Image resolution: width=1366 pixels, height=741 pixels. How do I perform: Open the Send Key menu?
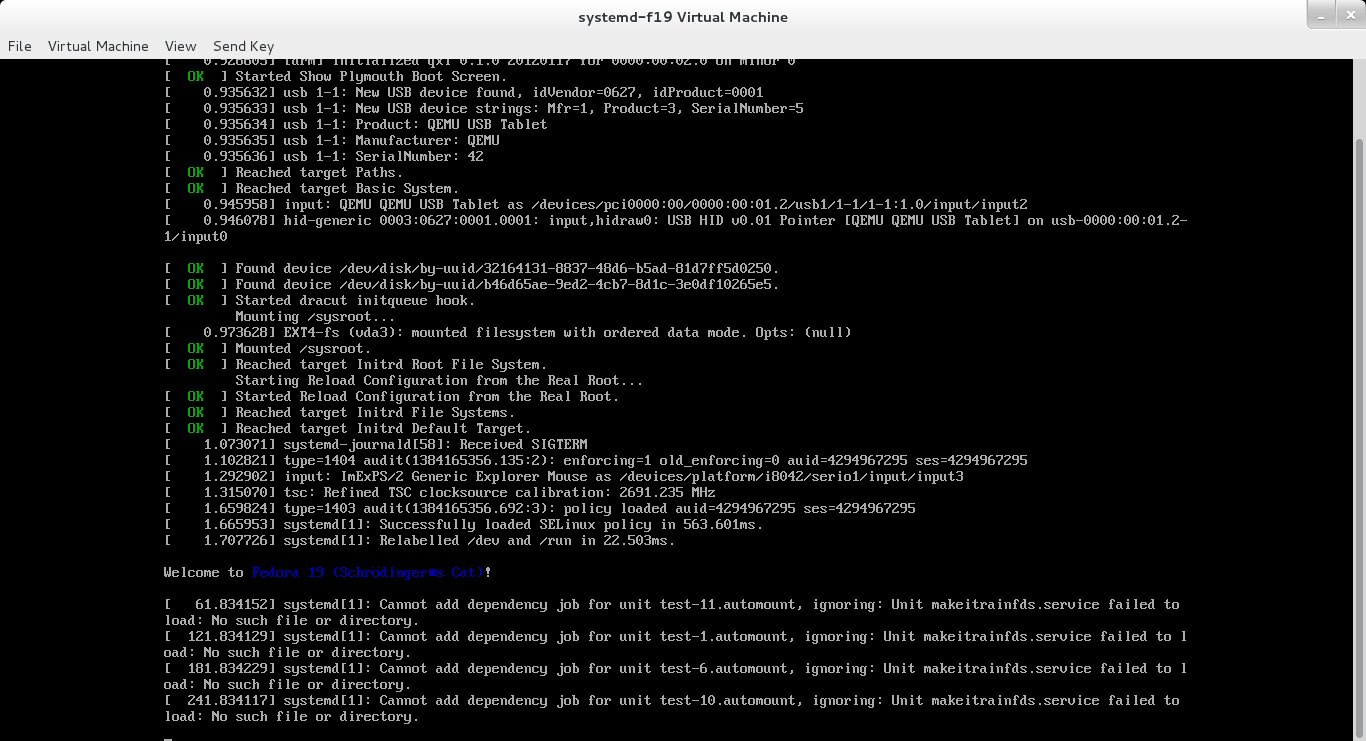243,46
